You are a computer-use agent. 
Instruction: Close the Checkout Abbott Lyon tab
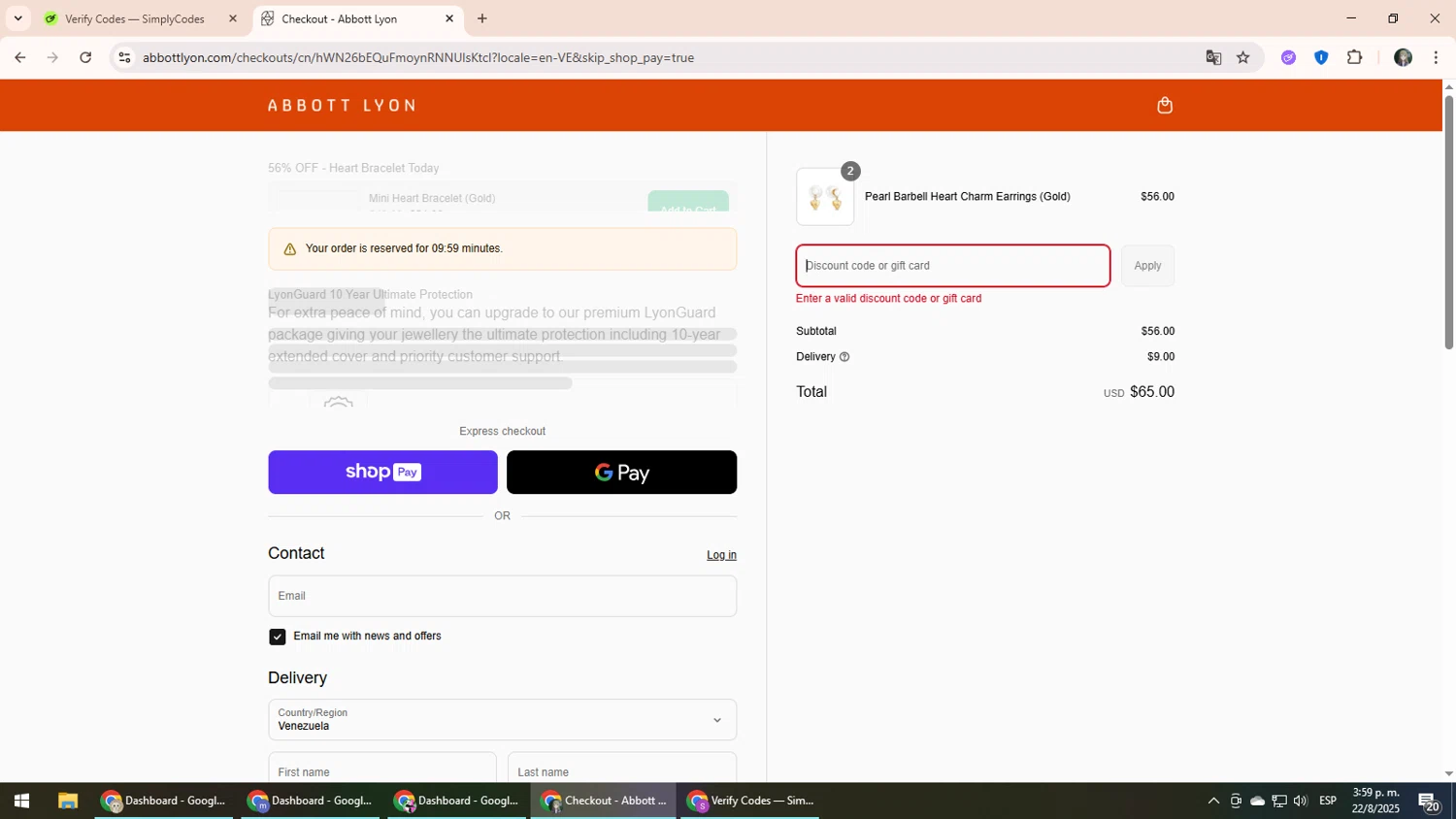pos(449,18)
